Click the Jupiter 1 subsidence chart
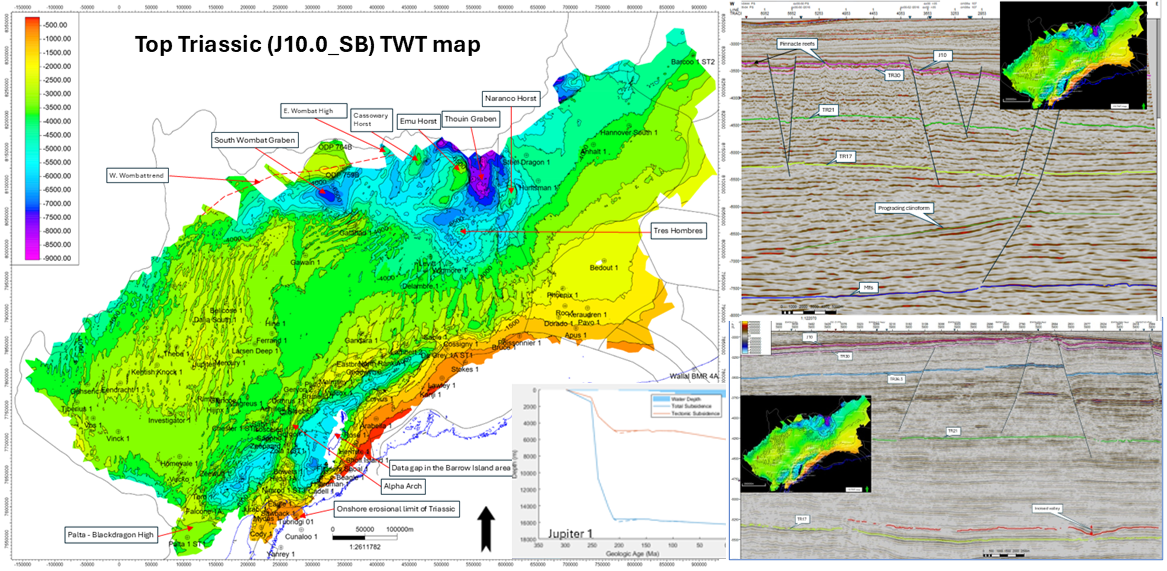1167x571 pixels. point(620,462)
